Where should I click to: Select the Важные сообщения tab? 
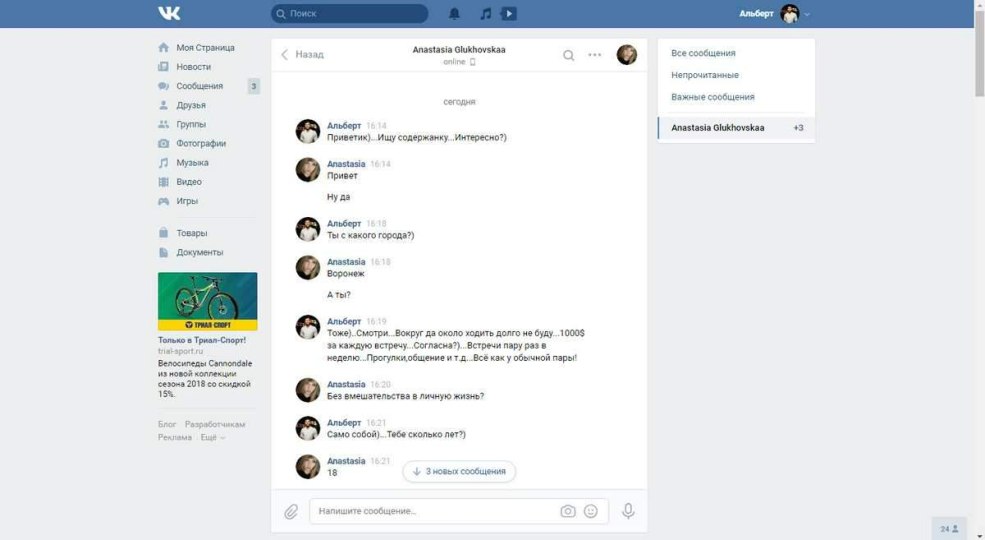click(712, 97)
